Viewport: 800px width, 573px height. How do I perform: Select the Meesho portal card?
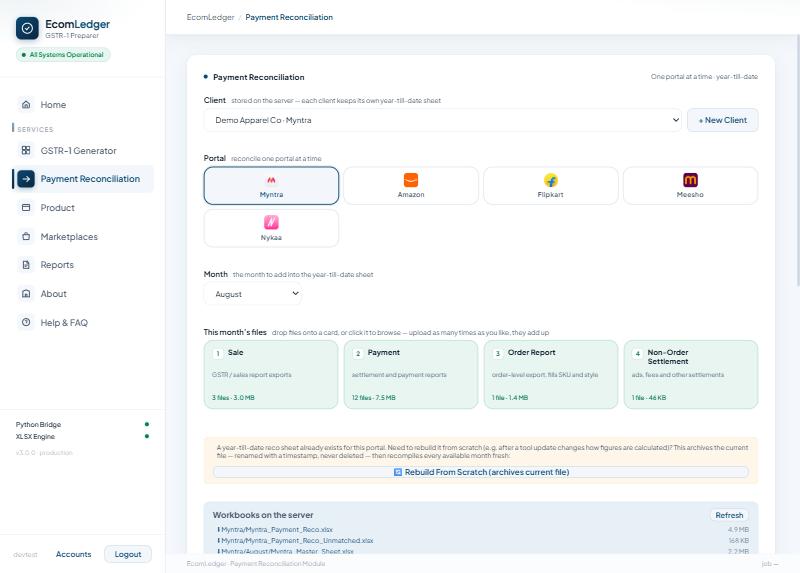click(690, 186)
